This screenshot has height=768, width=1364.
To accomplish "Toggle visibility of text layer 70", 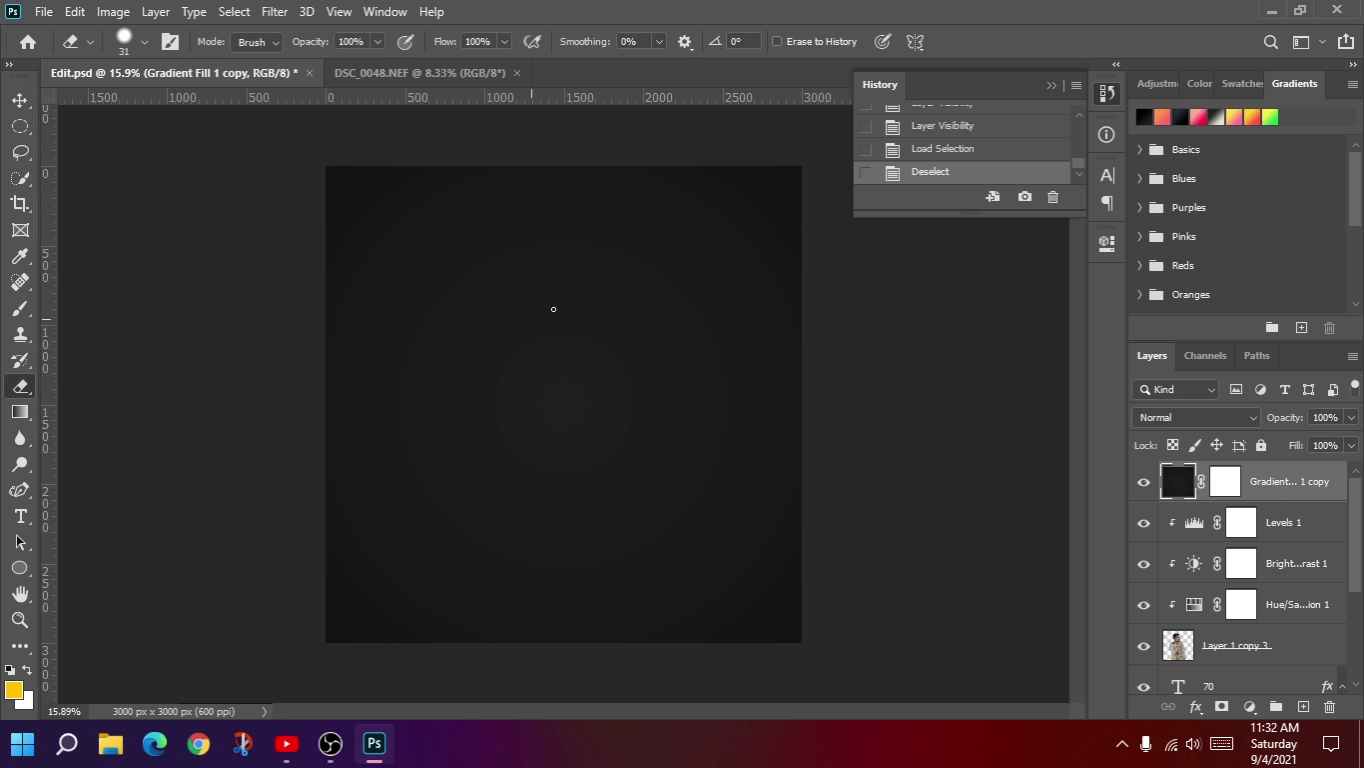I will point(1144,686).
